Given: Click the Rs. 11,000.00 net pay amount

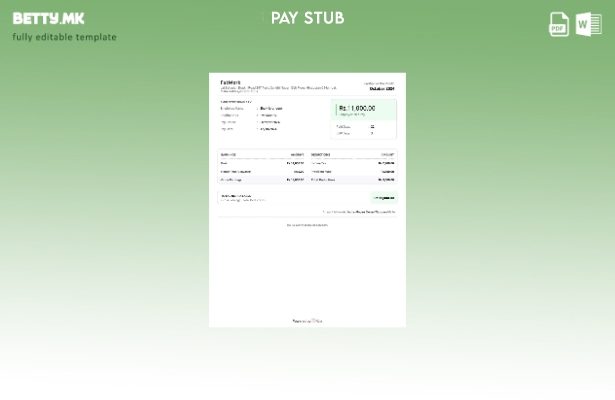Looking at the screenshot, I should click(x=357, y=108).
